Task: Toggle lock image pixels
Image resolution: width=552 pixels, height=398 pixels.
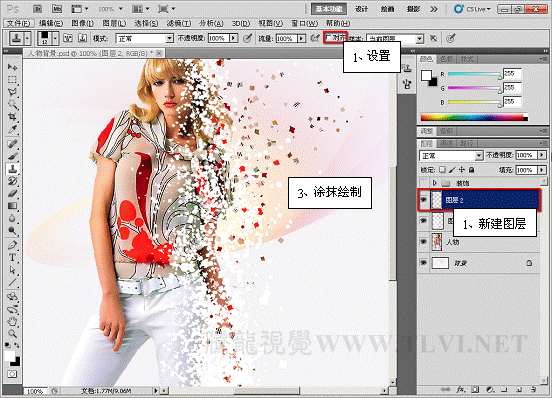Action: [x=452, y=170]
